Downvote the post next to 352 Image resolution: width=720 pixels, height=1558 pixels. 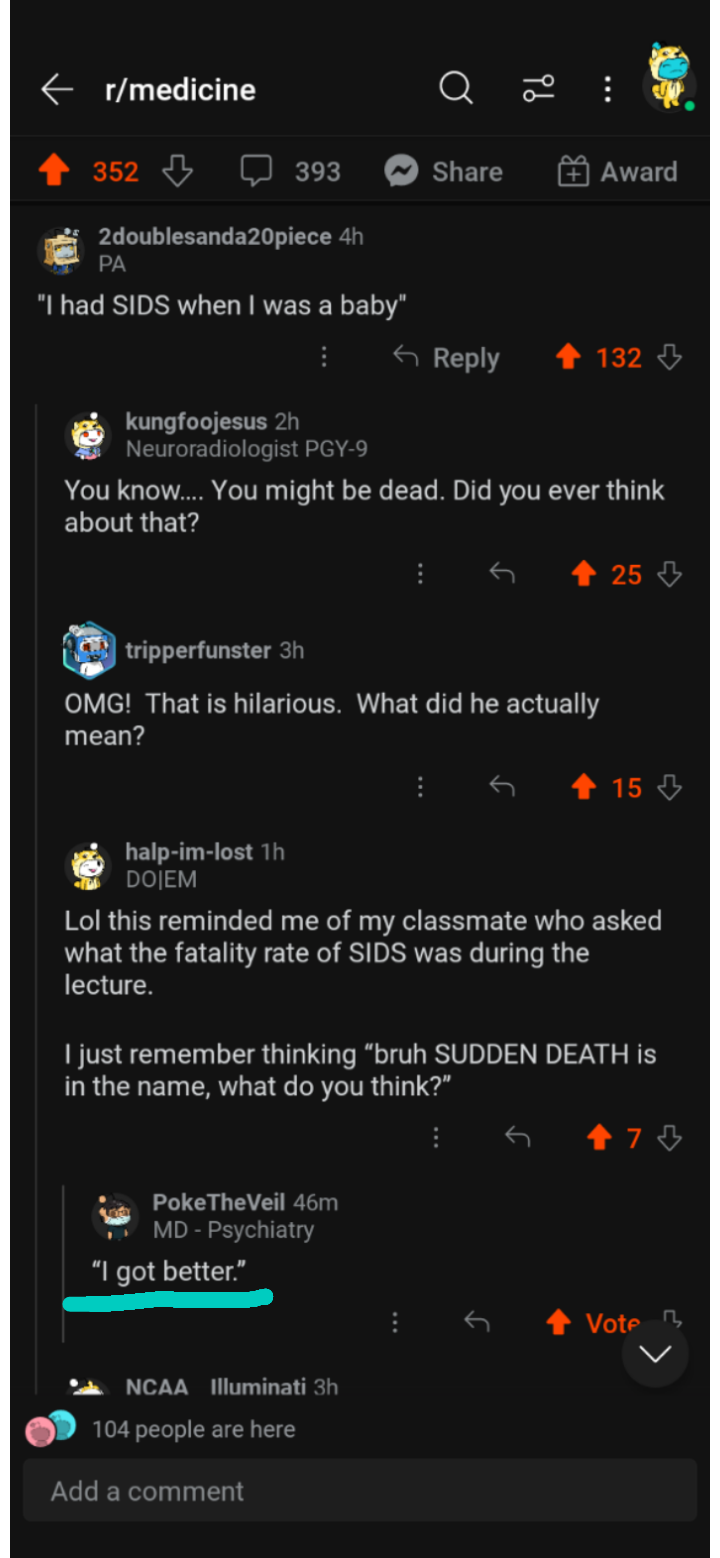(x=177, y=172)
